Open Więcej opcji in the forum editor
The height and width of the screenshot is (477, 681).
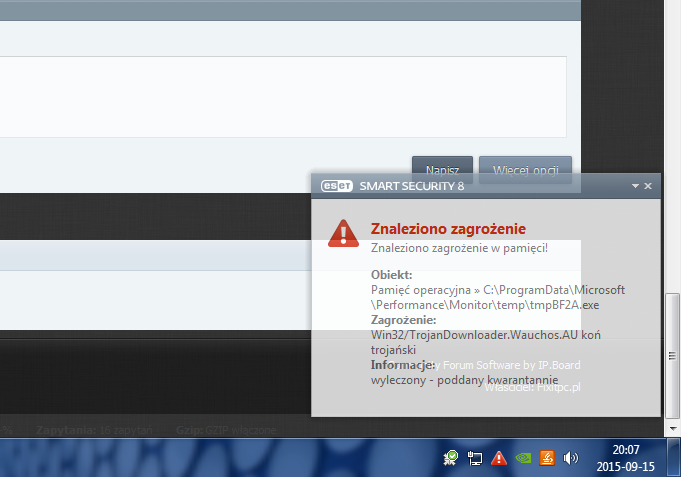[x=525, y=170]
